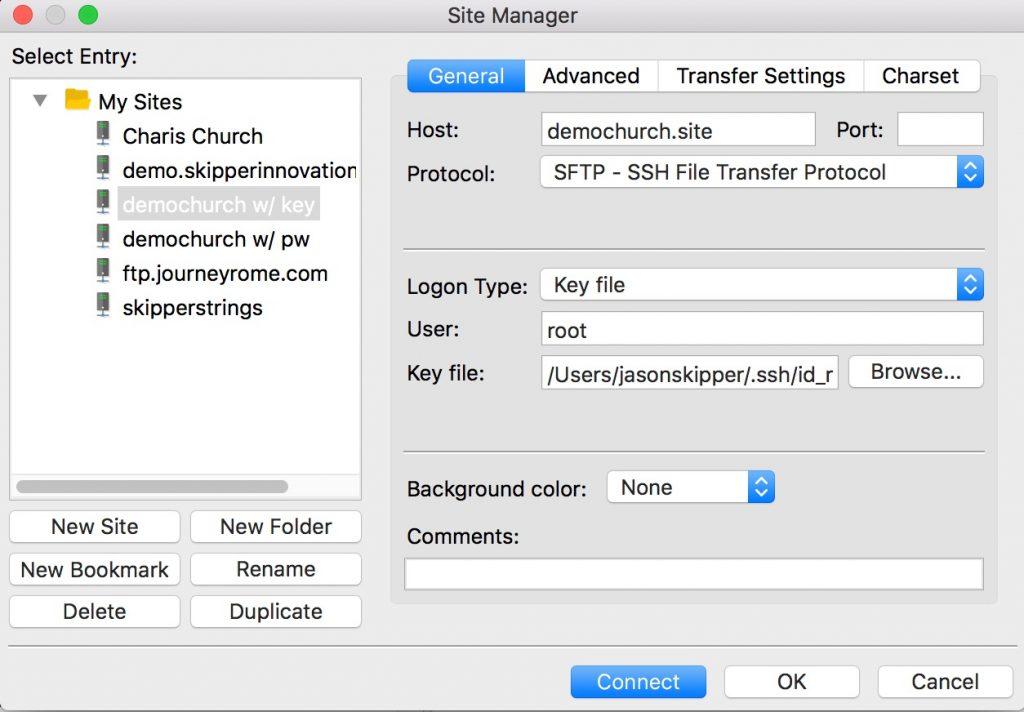Connect to the selected site
This screenshot has height=712, width=1024.
[638, 682]
